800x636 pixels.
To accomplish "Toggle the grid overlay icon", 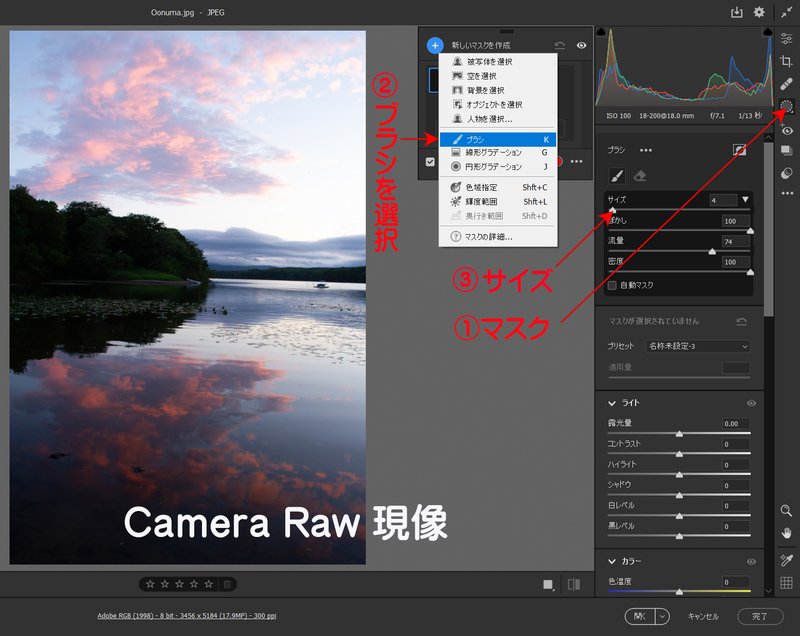I will click(x=786, y=582).
